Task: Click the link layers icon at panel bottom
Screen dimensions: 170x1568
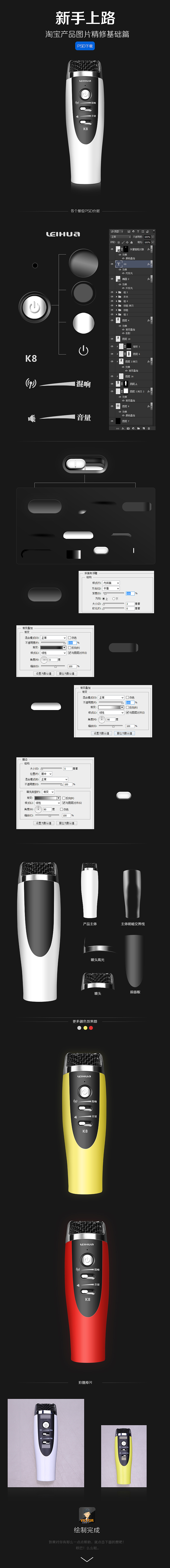Action: point(118,428)
